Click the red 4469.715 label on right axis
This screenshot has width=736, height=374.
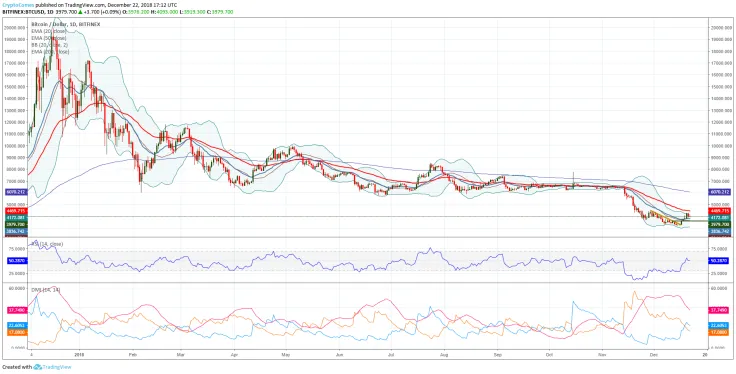click(x=720, y=211)
